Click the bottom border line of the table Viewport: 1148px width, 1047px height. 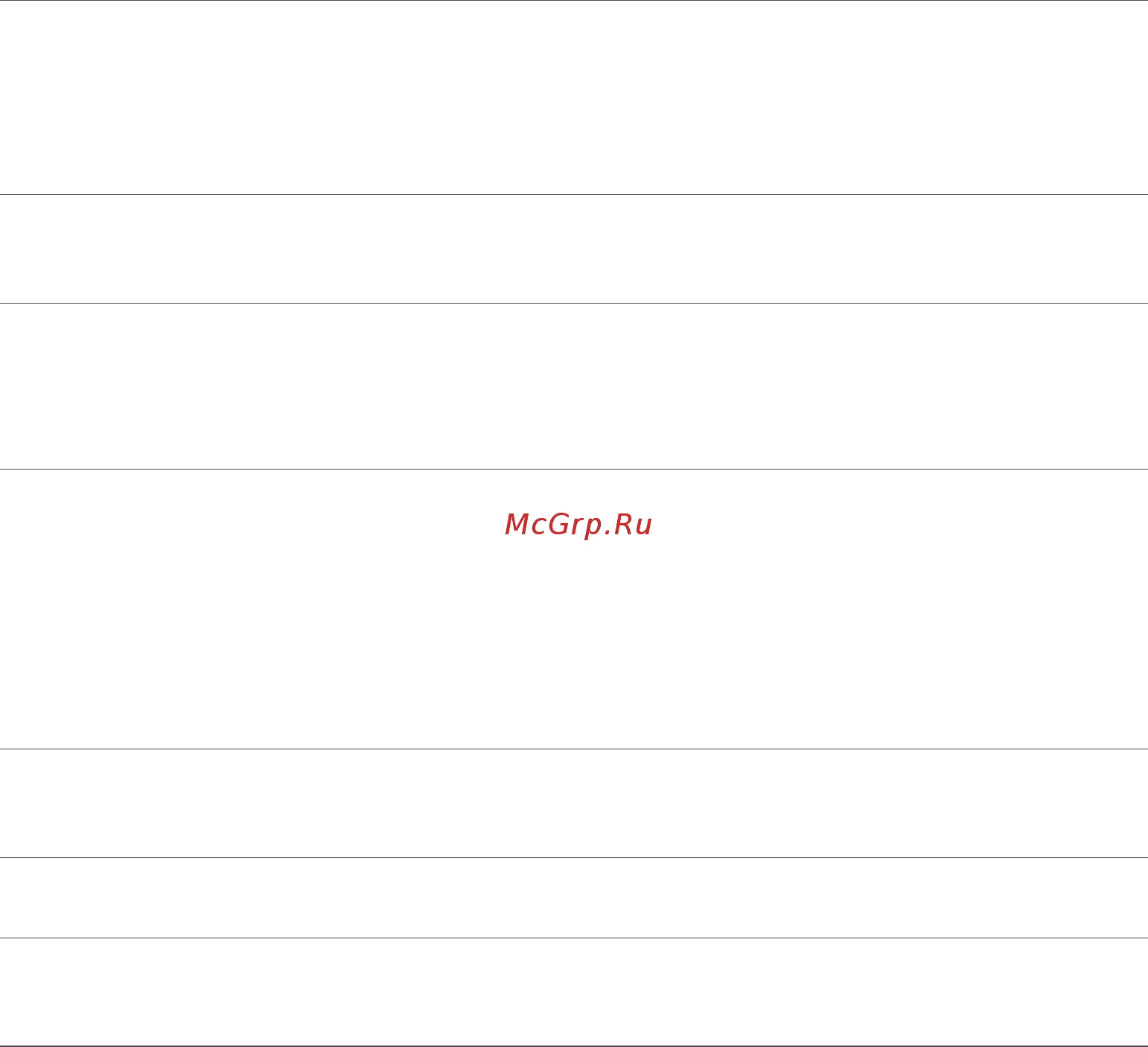click(x=574, y=1046)
